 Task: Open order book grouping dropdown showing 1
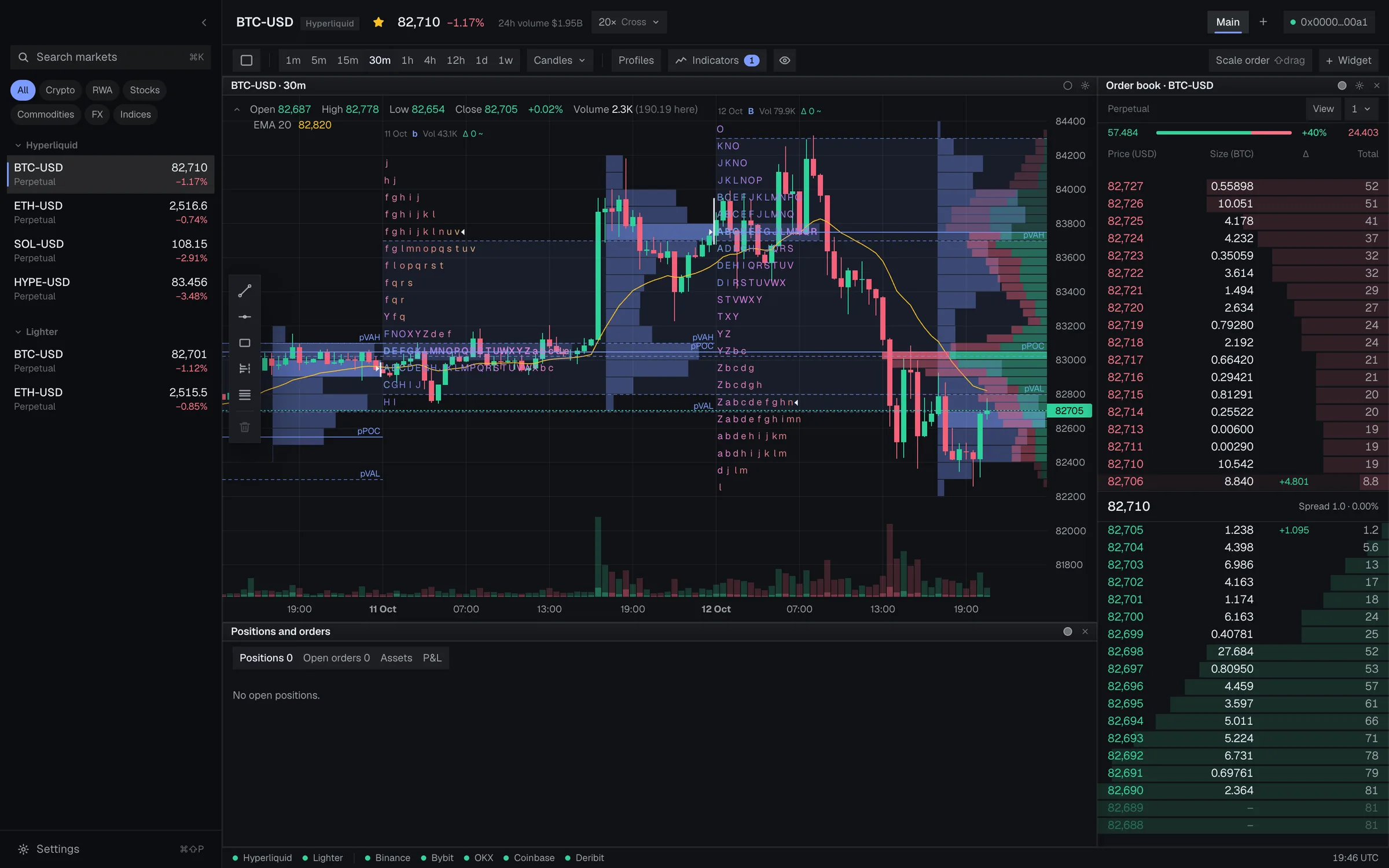pyautogui.click(x=1361, y=109)
